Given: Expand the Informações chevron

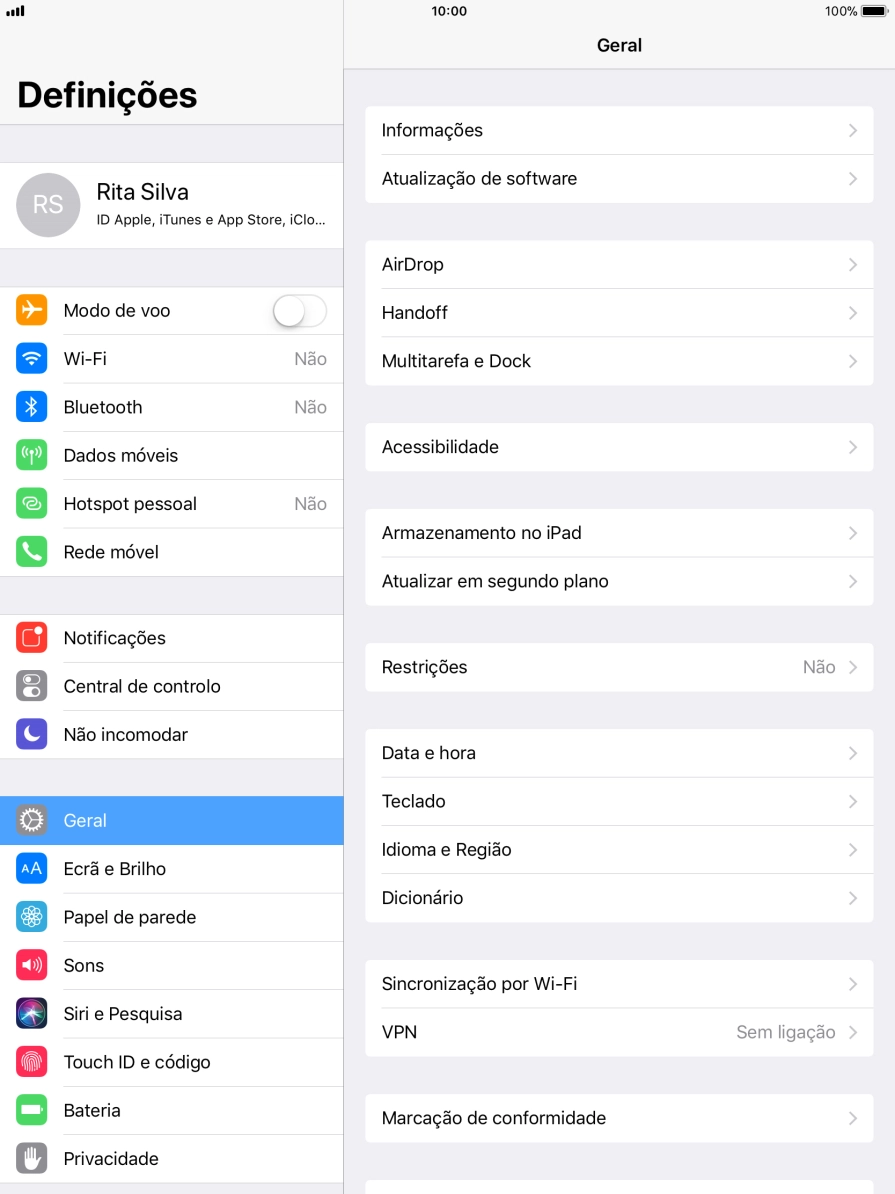Looking at the screenshot, I should [853, 130].
